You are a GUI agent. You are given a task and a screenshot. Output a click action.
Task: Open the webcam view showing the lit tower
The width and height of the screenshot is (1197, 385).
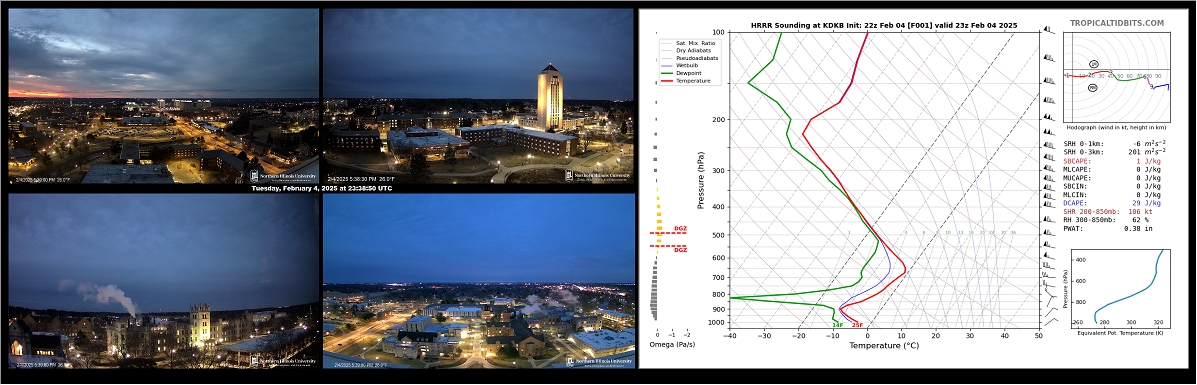pyautogui.click(x=479, y=95)
